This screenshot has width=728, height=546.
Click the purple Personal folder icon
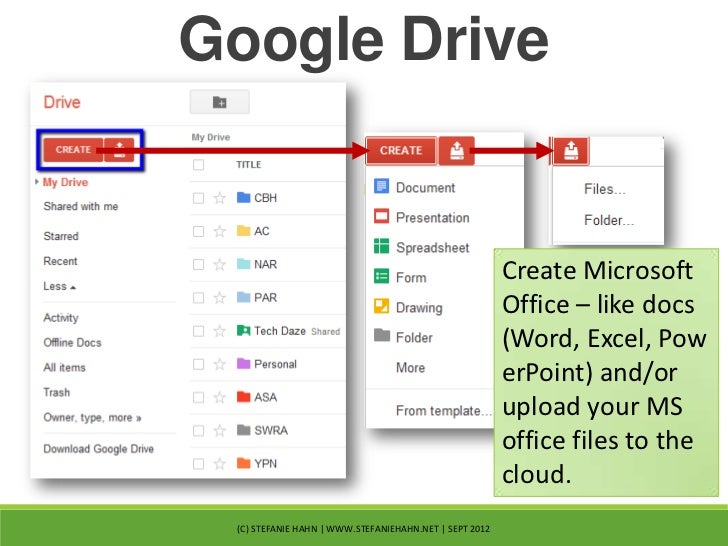pyautogui.click(x=243, y=364)
